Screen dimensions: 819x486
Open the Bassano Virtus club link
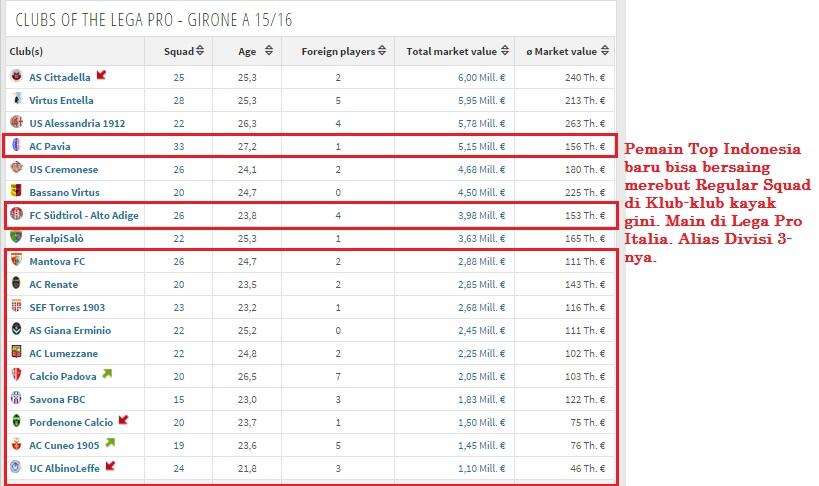pos(64,192)
